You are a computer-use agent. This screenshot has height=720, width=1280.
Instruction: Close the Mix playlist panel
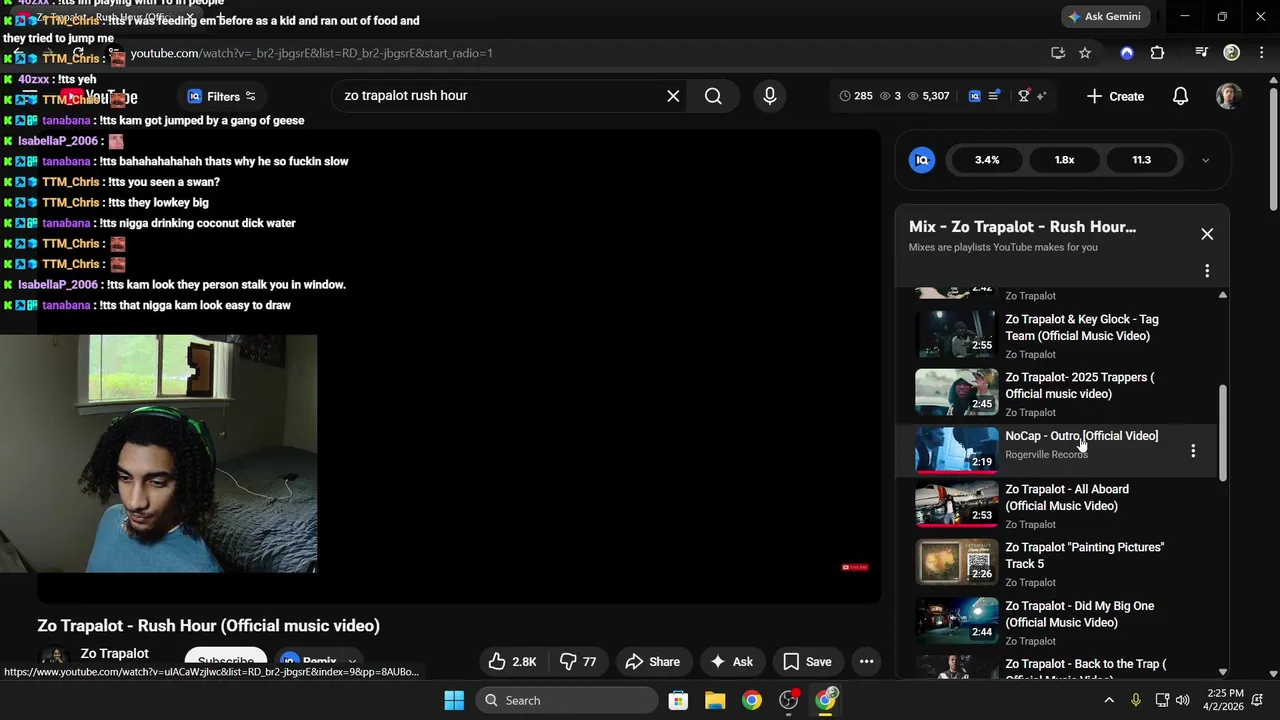[x=1207, y=234]
